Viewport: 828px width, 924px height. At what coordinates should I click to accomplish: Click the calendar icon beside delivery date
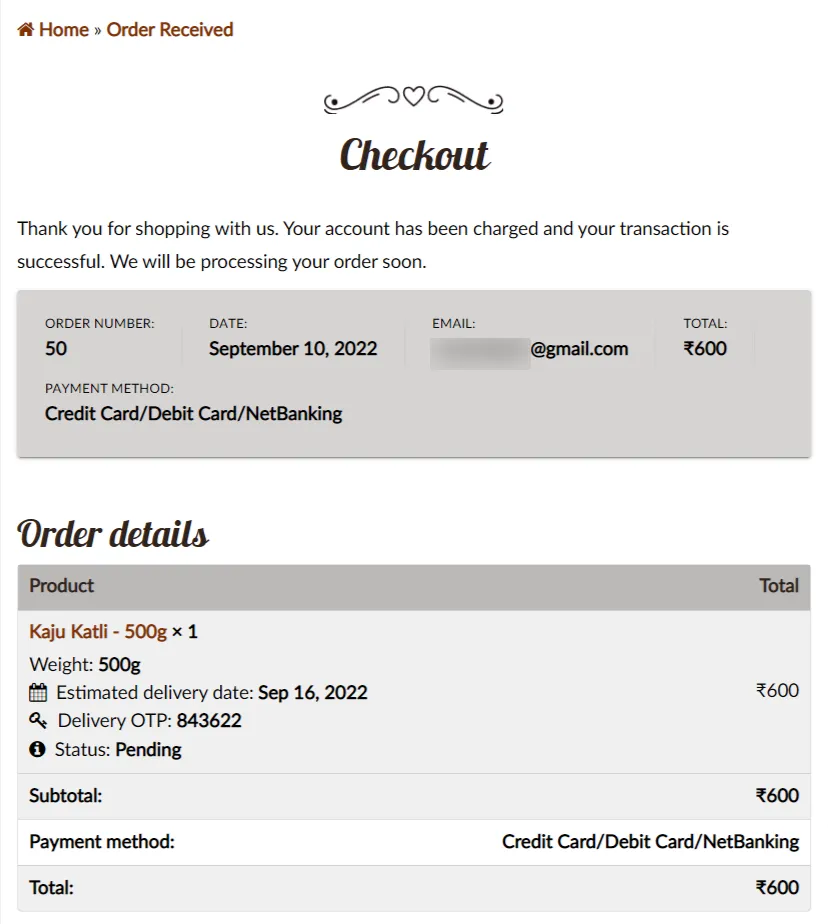click(x=38, y=692)
